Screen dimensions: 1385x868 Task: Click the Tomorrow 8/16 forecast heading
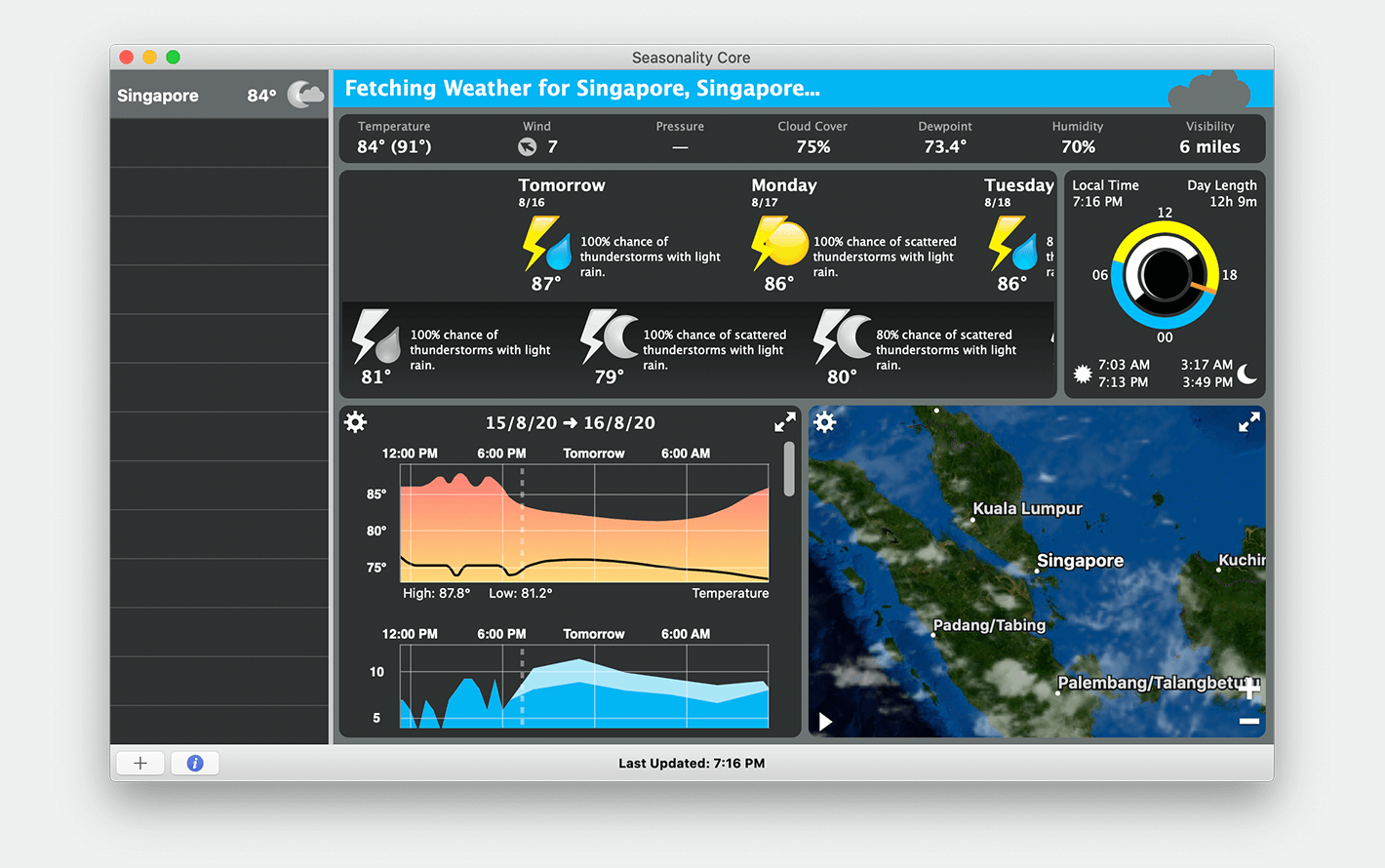pos(562,192)
